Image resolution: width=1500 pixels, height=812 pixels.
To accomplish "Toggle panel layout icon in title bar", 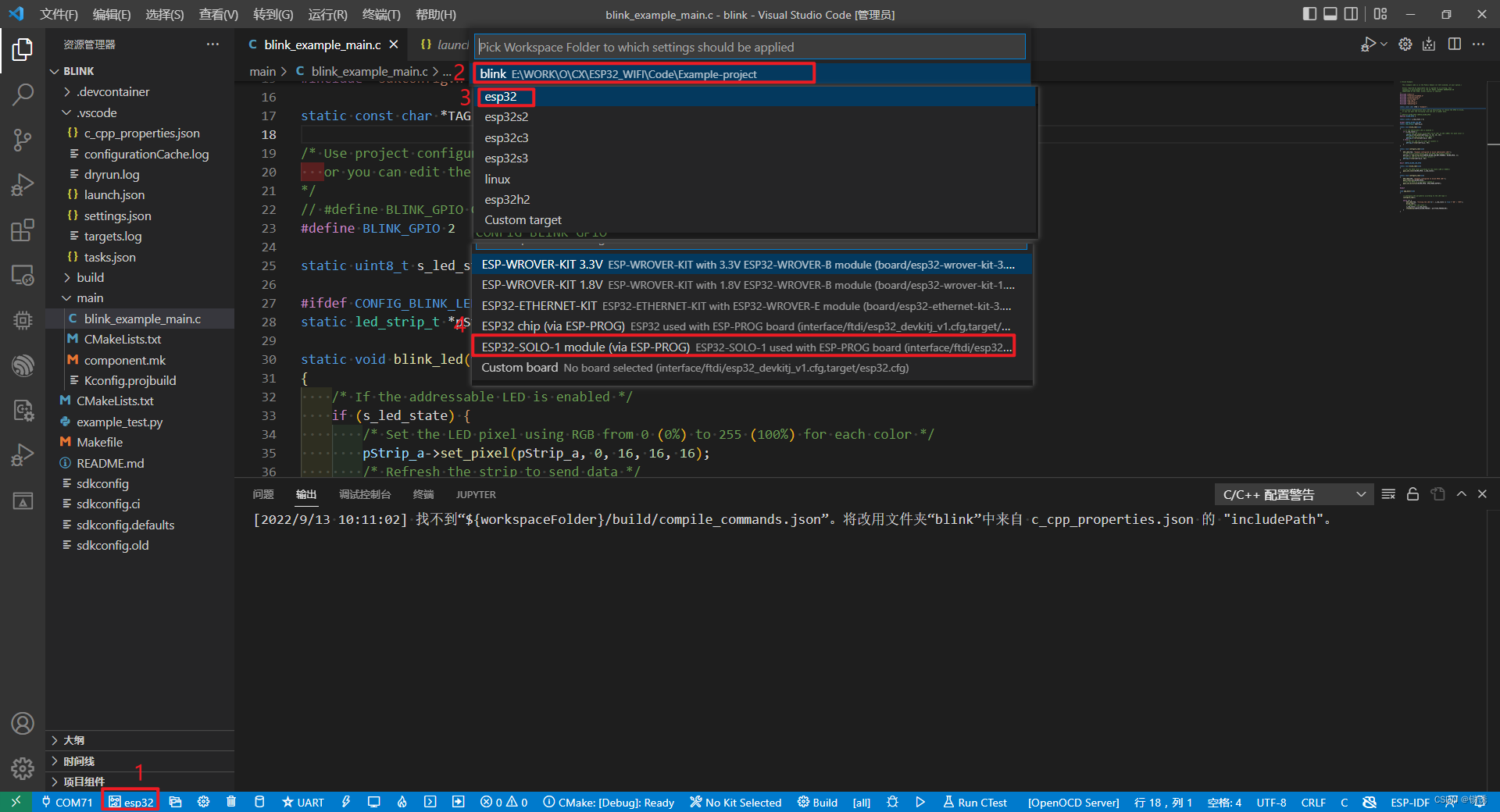I will pos(1330,14).
